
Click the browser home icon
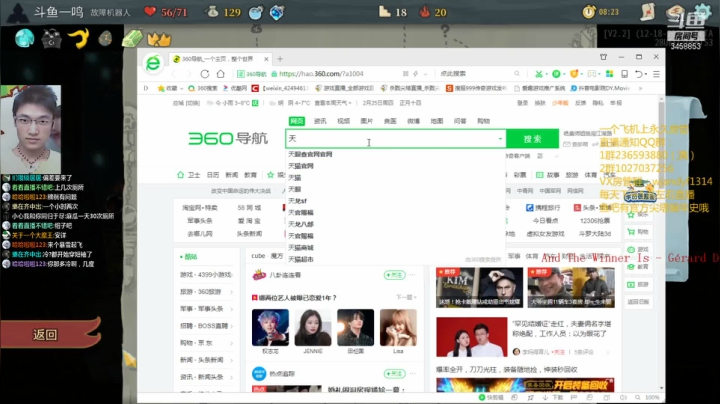tap(221, 74)
